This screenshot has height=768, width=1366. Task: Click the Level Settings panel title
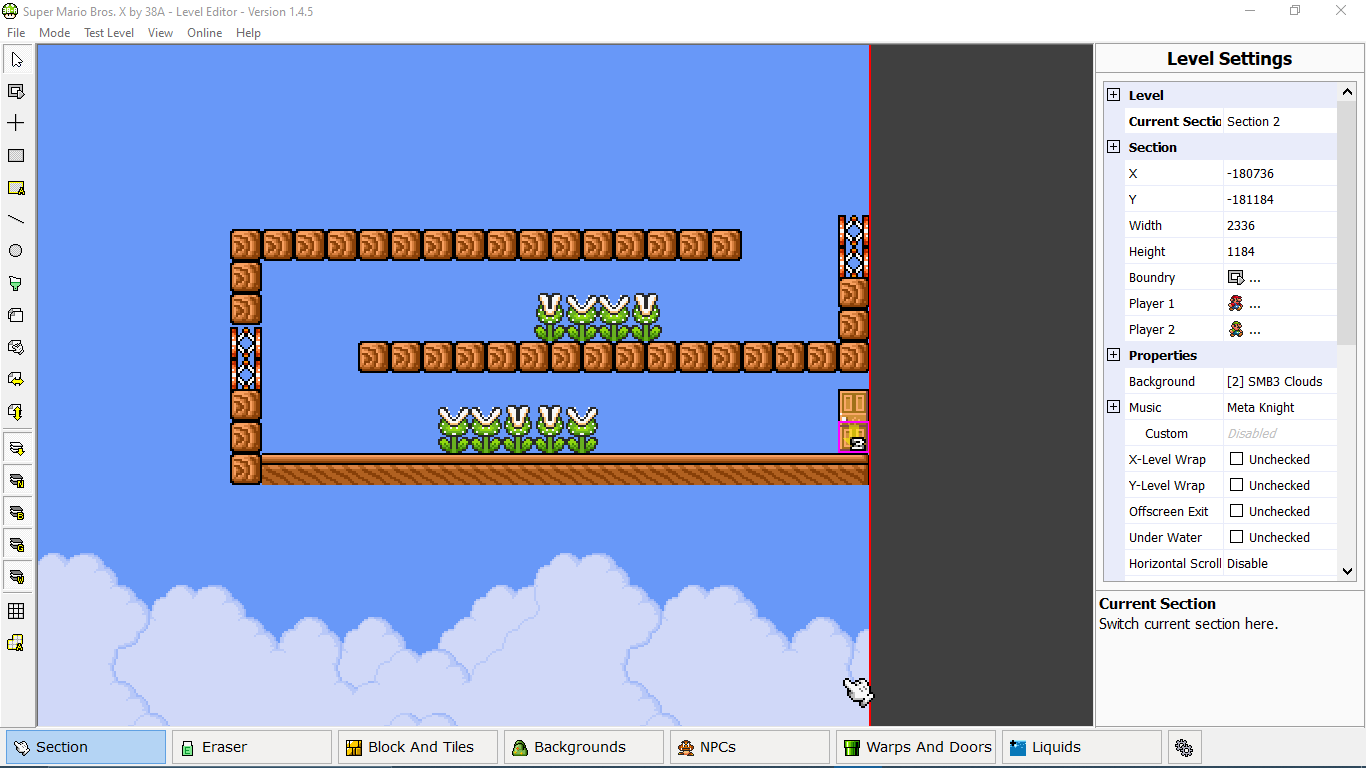click(x=1230, y=59)
